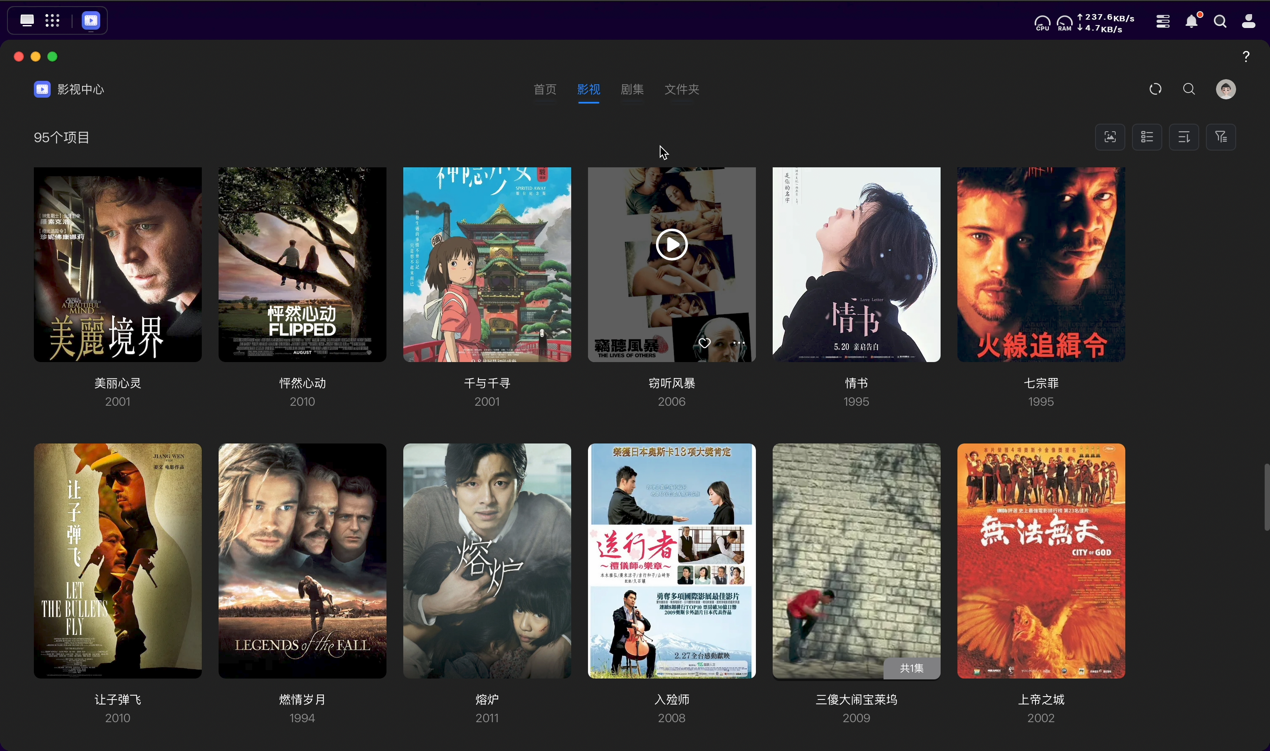Open the notification bell in the top bar
1270x751 pixels.
(1191, 21)
